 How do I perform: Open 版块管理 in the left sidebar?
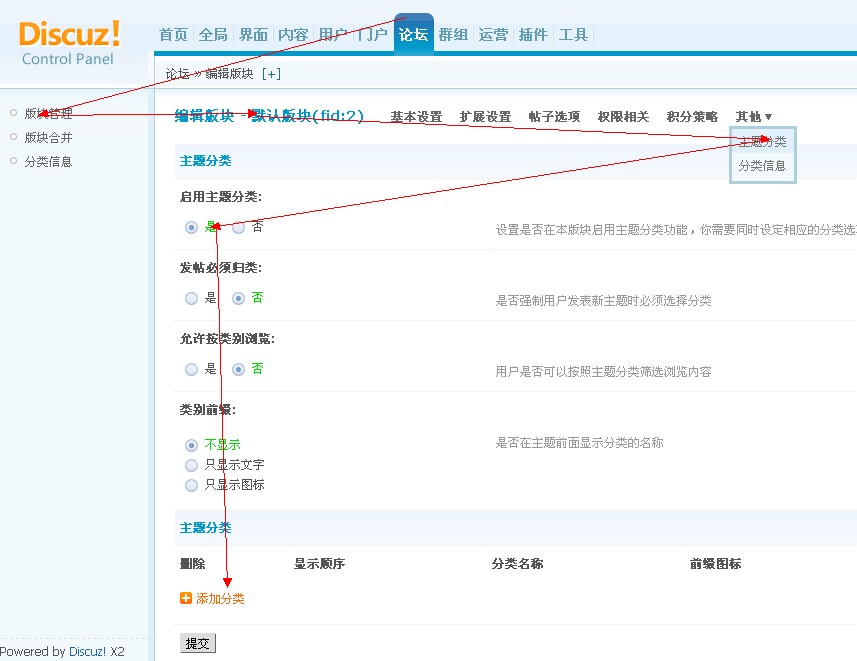48,114
